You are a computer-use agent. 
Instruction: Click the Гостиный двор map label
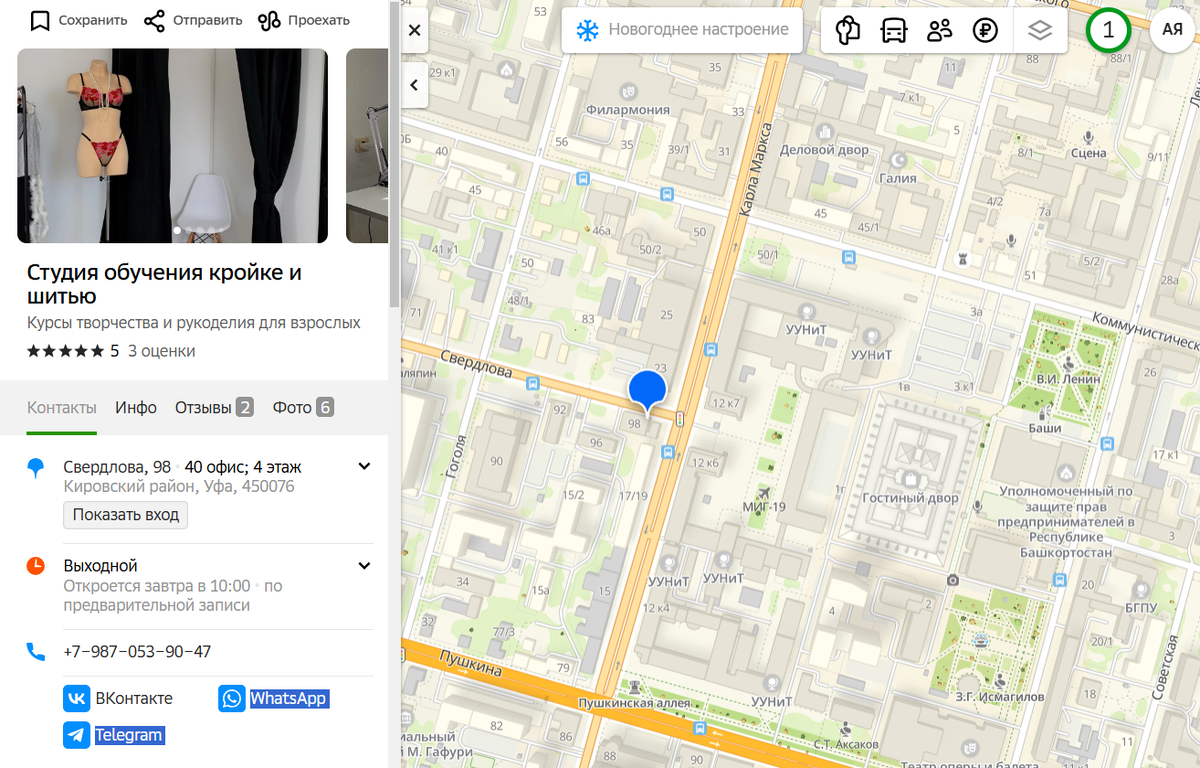910,498
